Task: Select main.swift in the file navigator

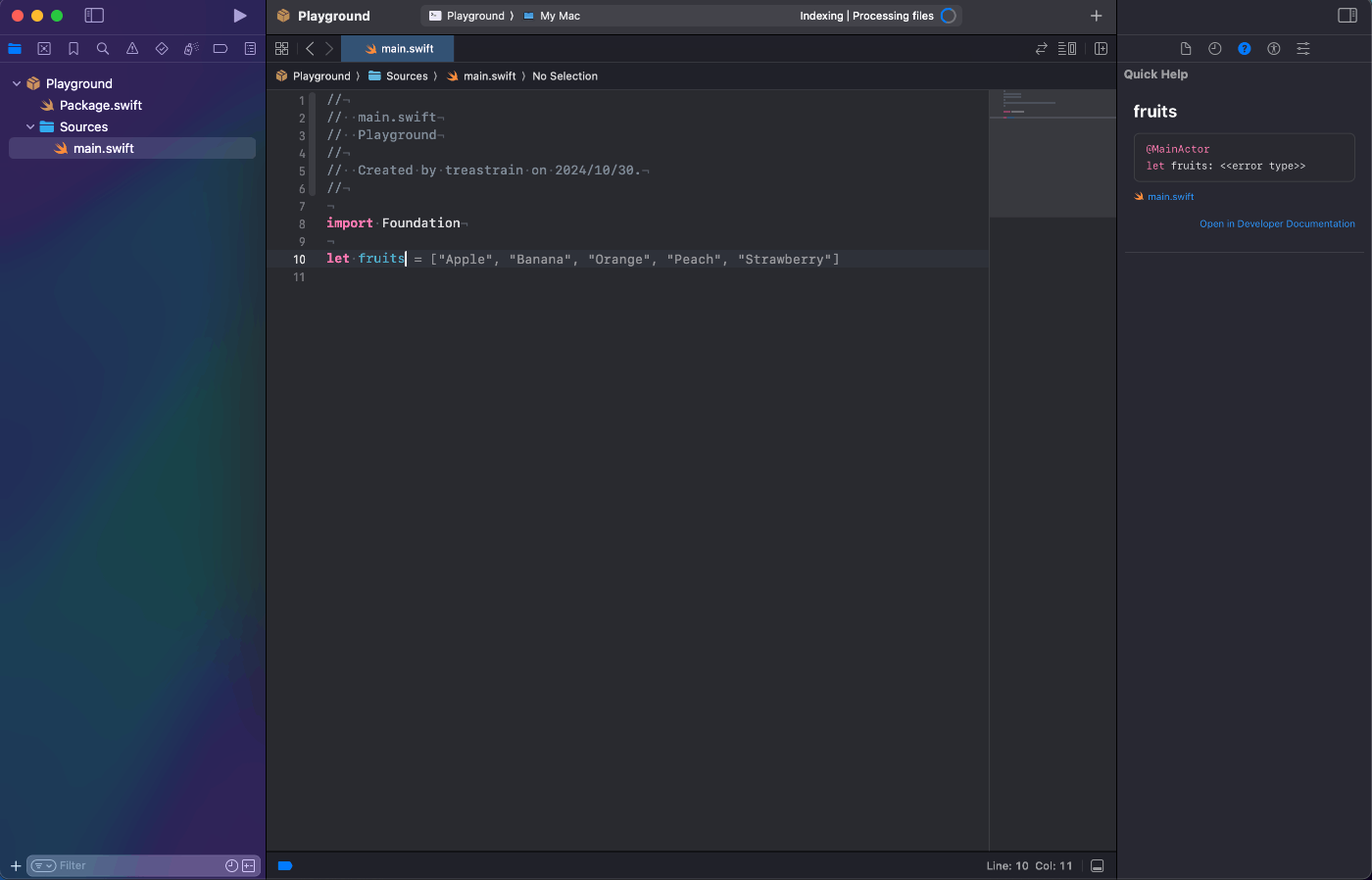Action: pyautogui.click(x=132, y=148)
